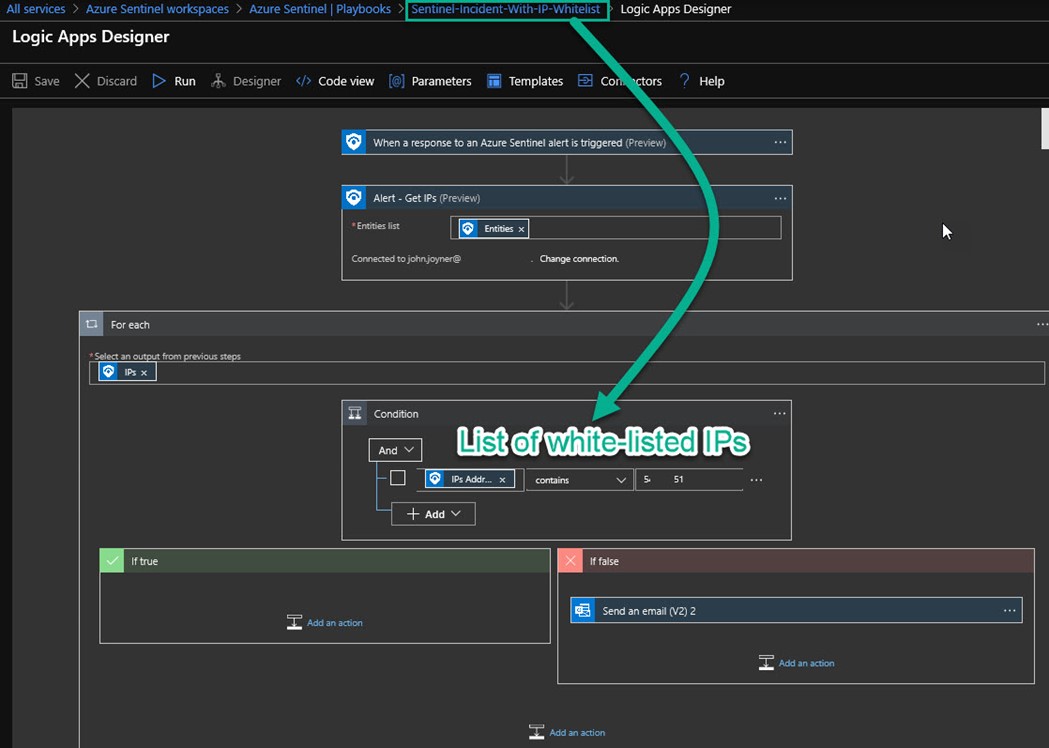
Task: Click the Help question mark icon
Action: [685, 81]
